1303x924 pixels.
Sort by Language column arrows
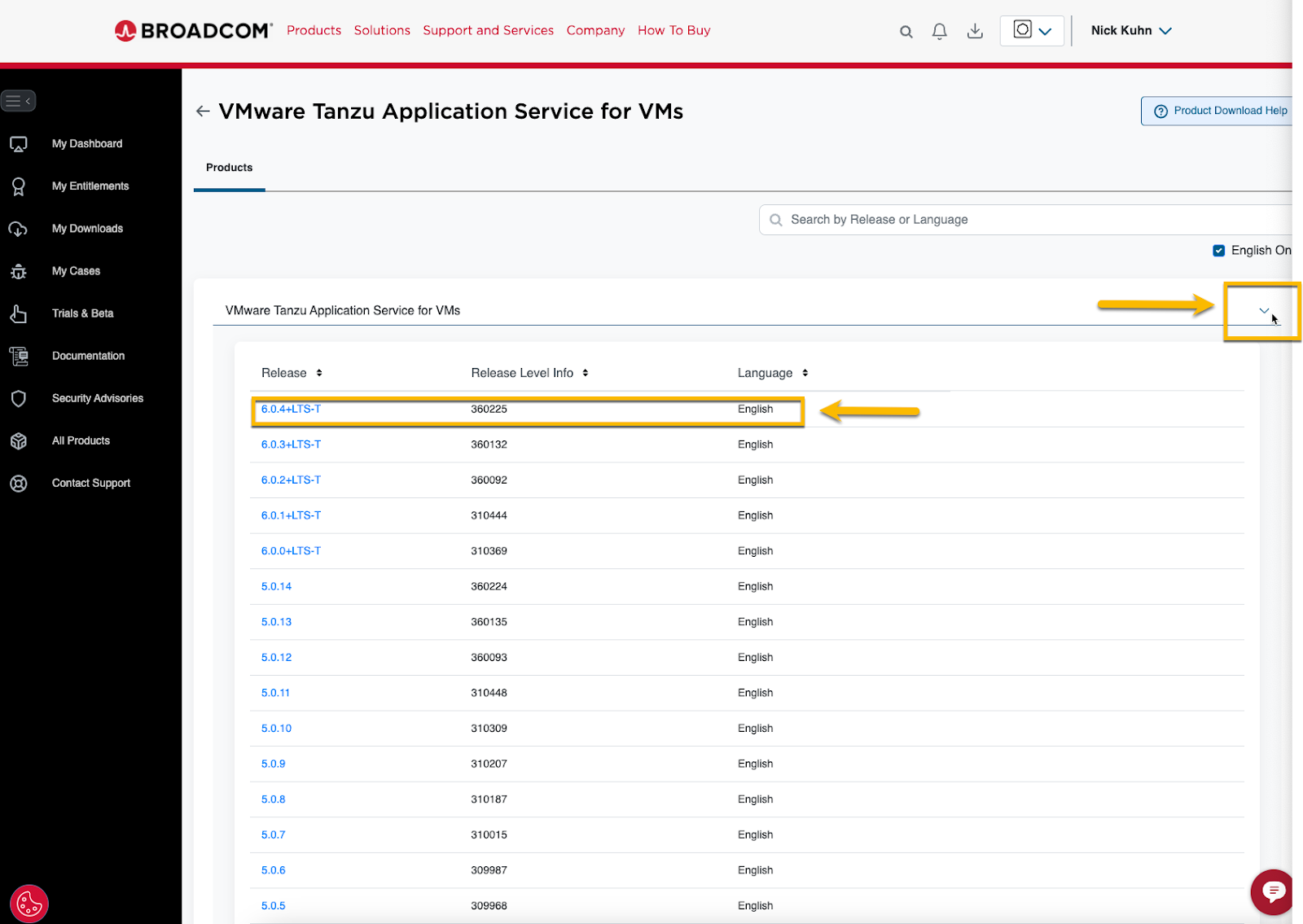tap(805, 373)
